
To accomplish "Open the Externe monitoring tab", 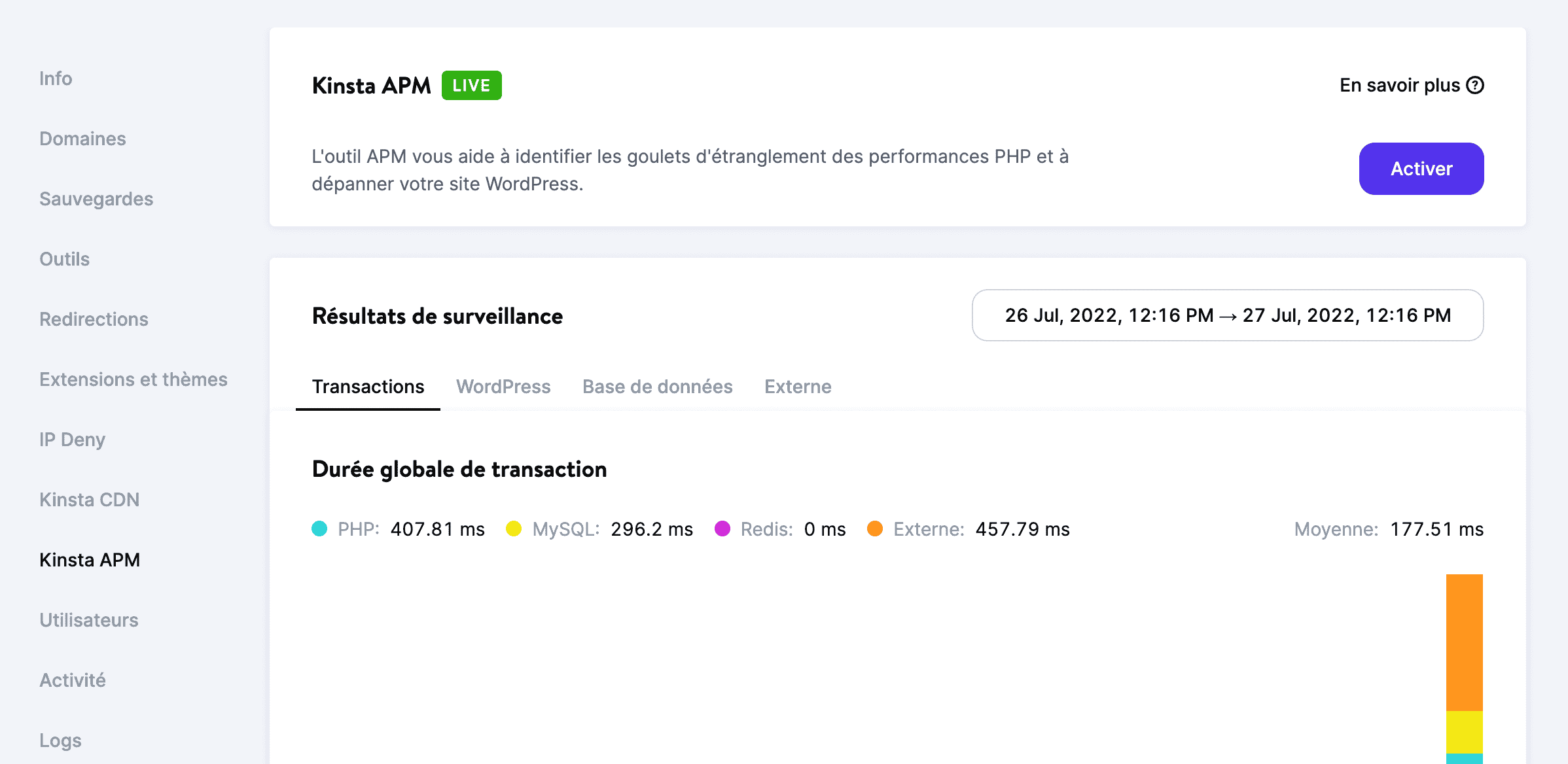I will (x=797, y=387).
